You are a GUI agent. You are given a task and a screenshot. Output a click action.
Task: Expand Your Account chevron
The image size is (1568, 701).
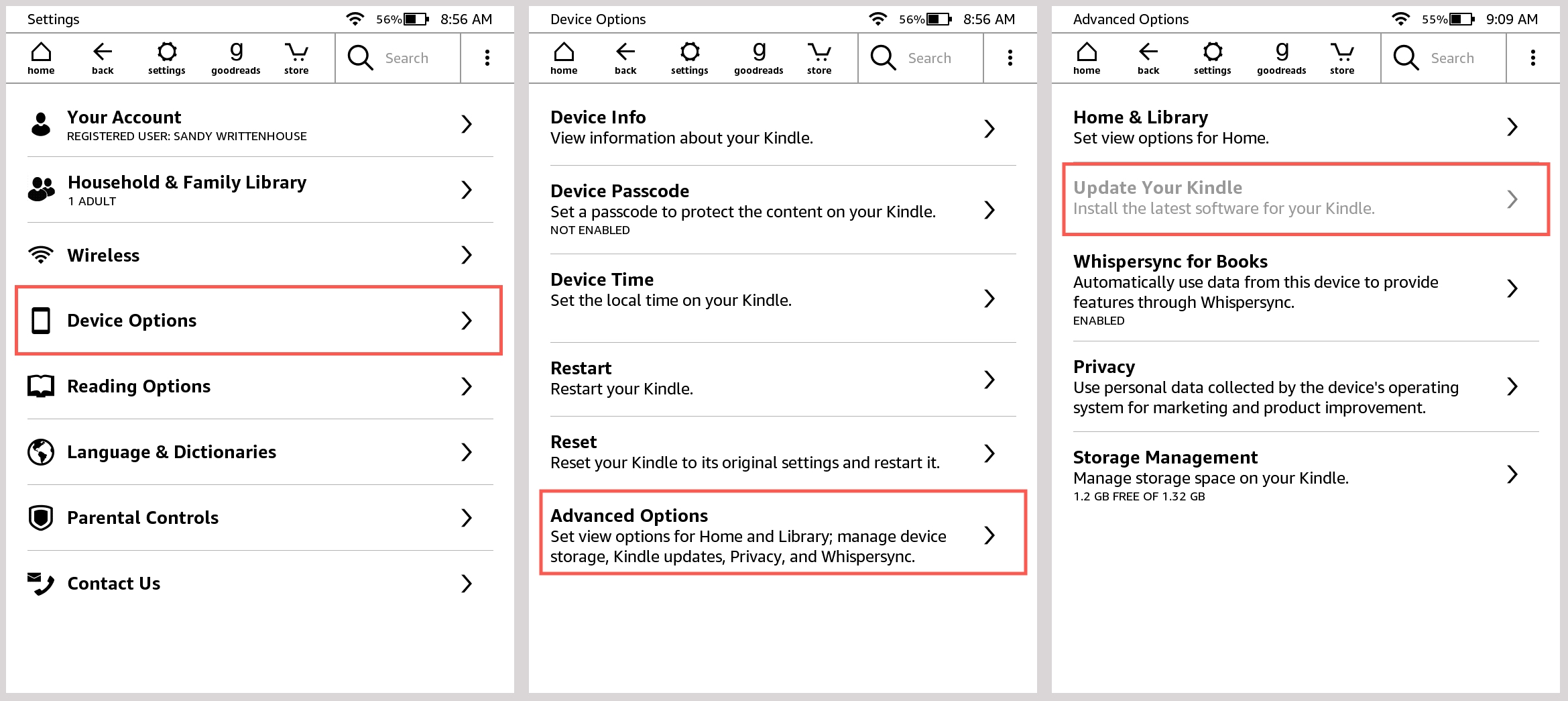point(467,124)
